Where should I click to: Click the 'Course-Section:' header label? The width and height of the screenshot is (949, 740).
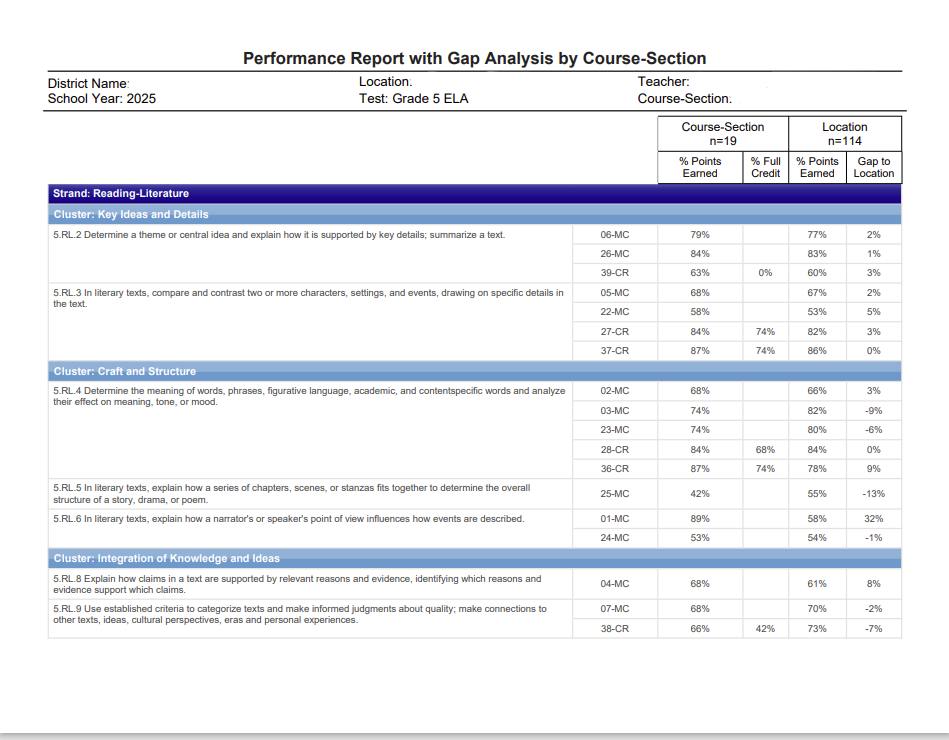tap(685, 99)
